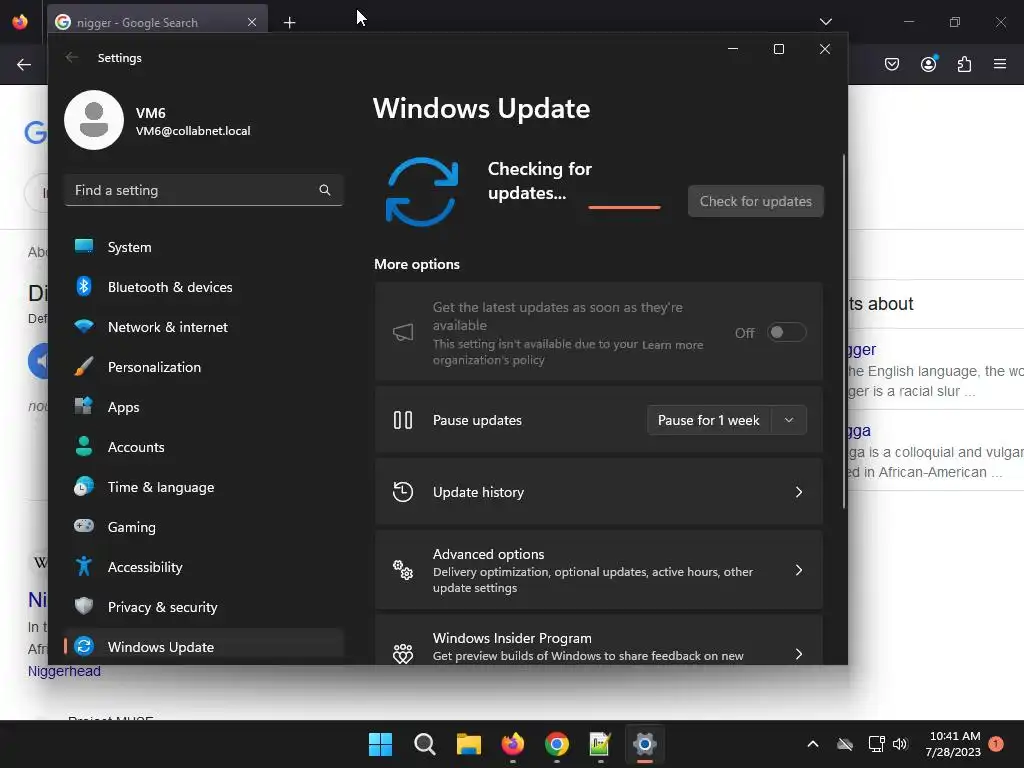
Task: Click cloud sync tray icon
Action: click(x=845, y=744)
